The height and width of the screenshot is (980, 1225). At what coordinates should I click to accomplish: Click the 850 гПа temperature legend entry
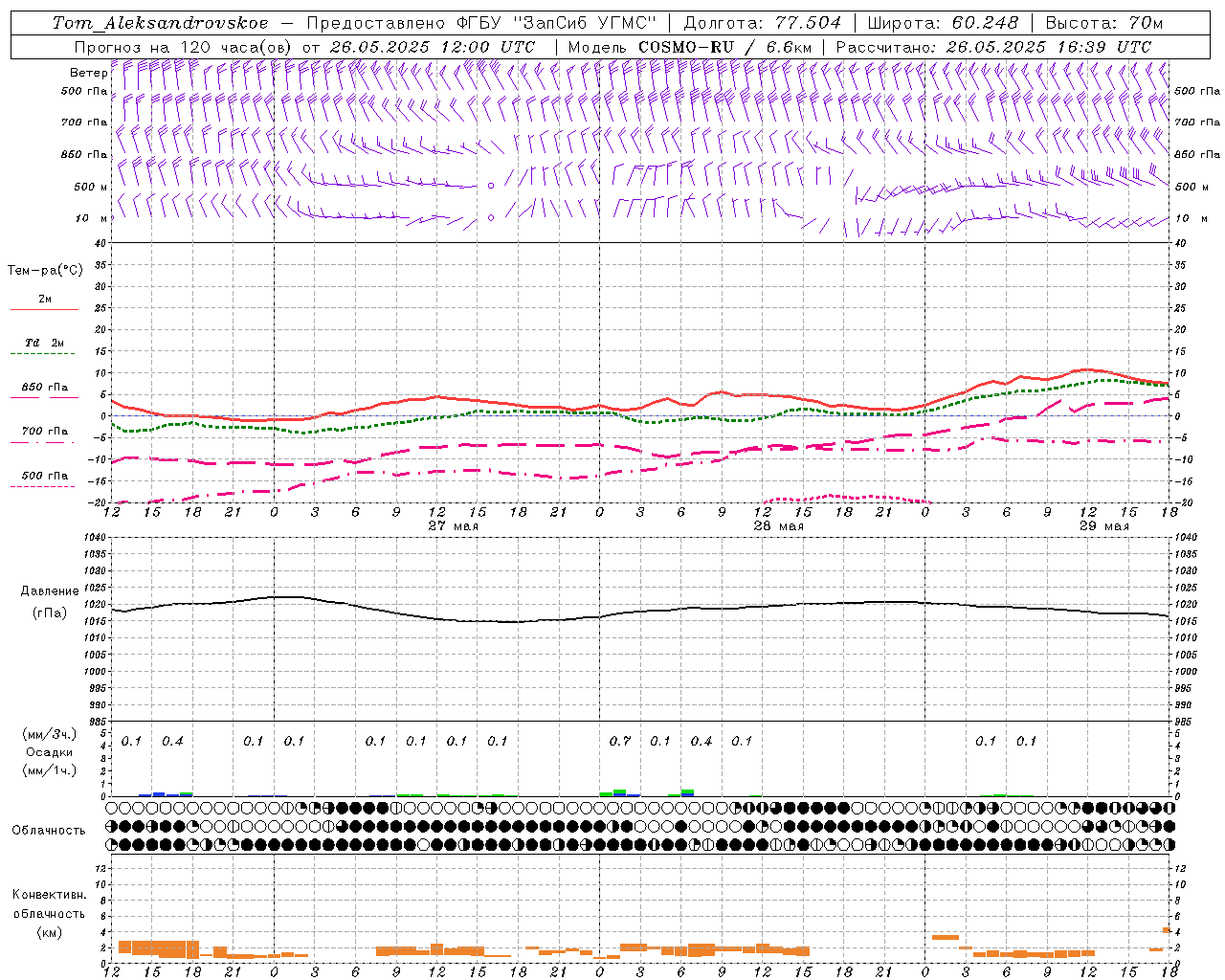point(44,388)
